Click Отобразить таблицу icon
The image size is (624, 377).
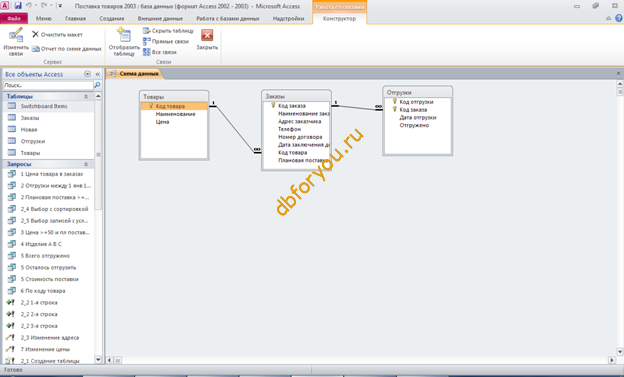(x=124, y=35)
